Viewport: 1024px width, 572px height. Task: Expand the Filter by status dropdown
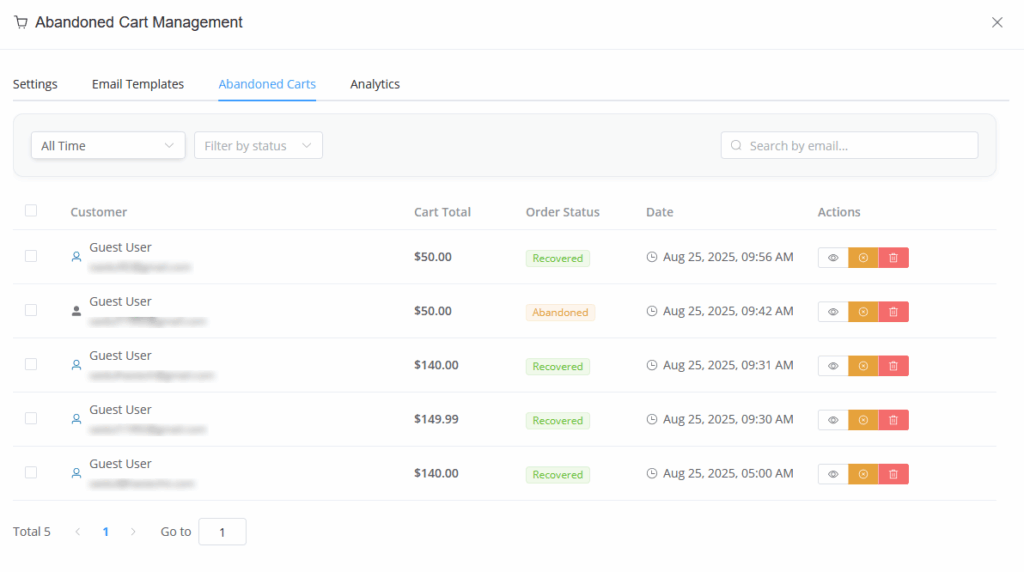[258, 146]
